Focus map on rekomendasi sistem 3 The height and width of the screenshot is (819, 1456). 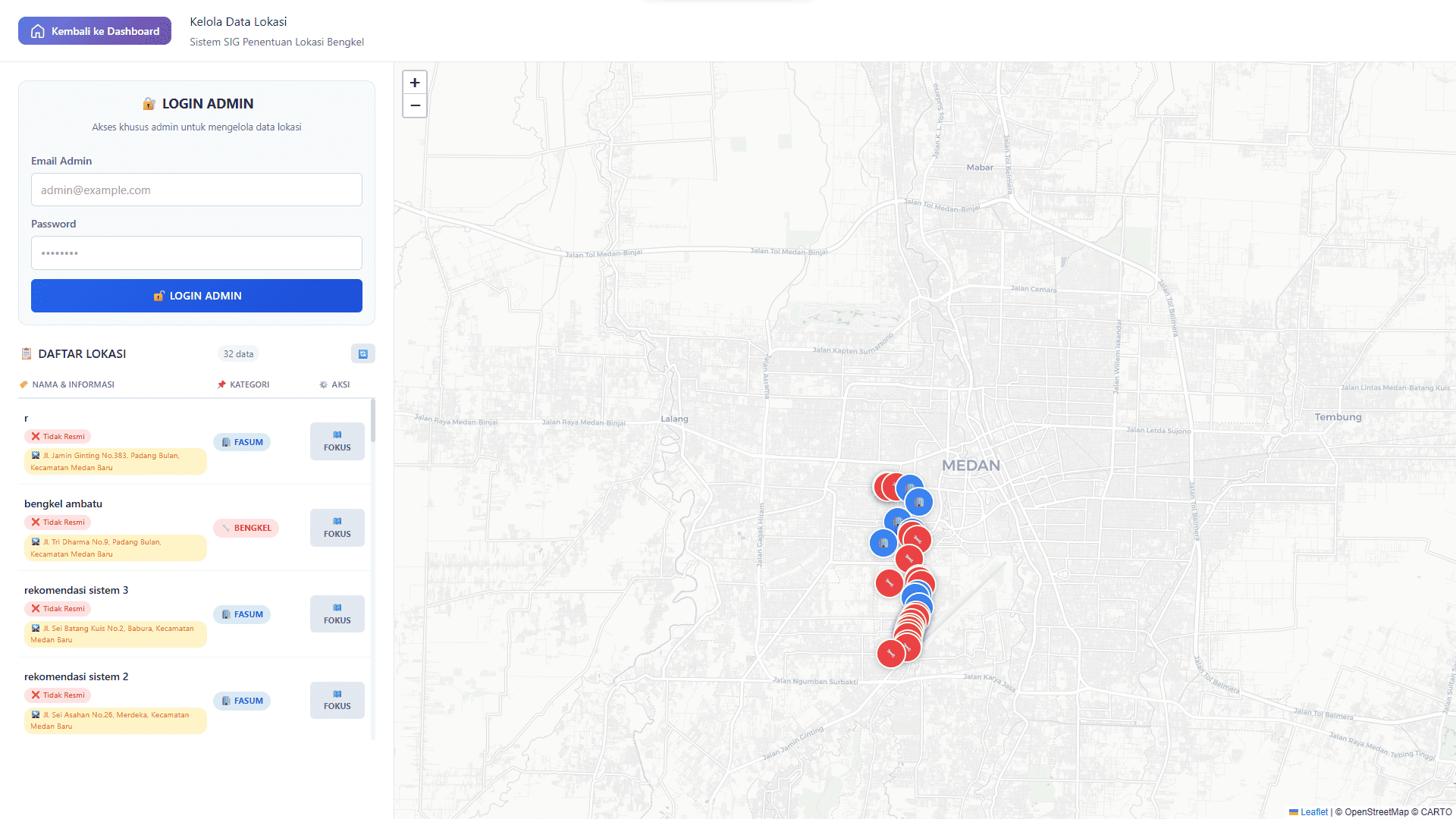[x=337, y=614]
